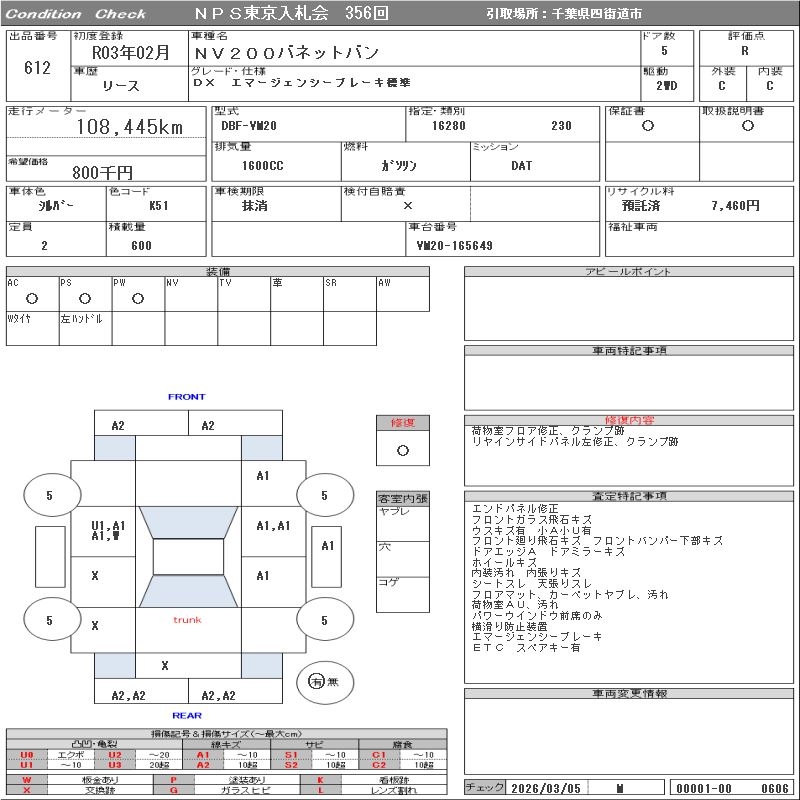Click the red "trunk" label in the diagram
The height and width of the screenshot is (800, 800).
pos(187,620)
